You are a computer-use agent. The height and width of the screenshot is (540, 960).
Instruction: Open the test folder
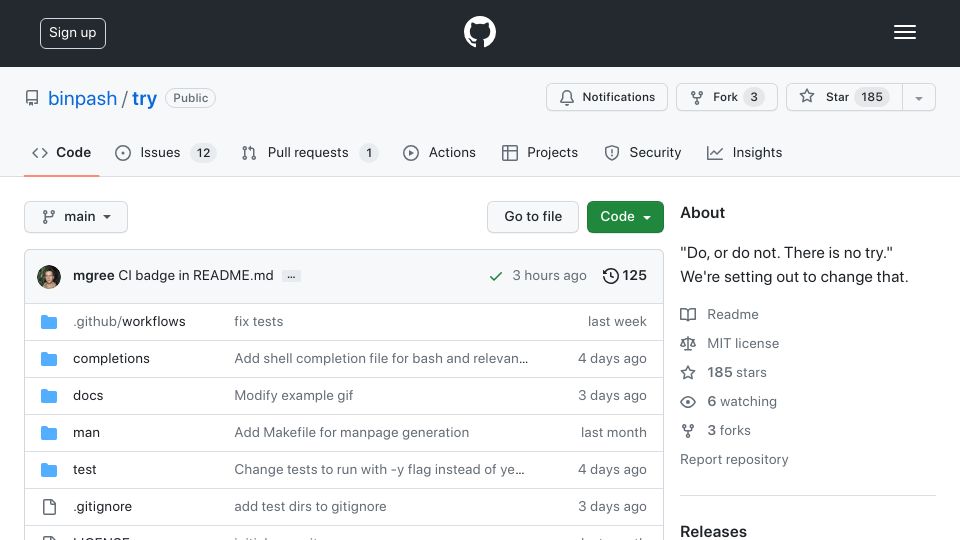click(84, 470)
